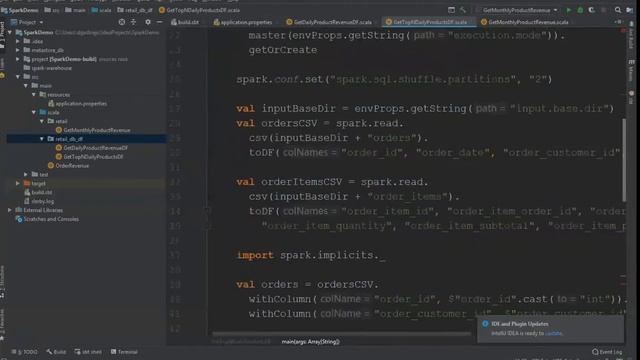The image size is (640, 360).
Task: Click the Collapse All icon in Project panel
Action: point(133,22)
